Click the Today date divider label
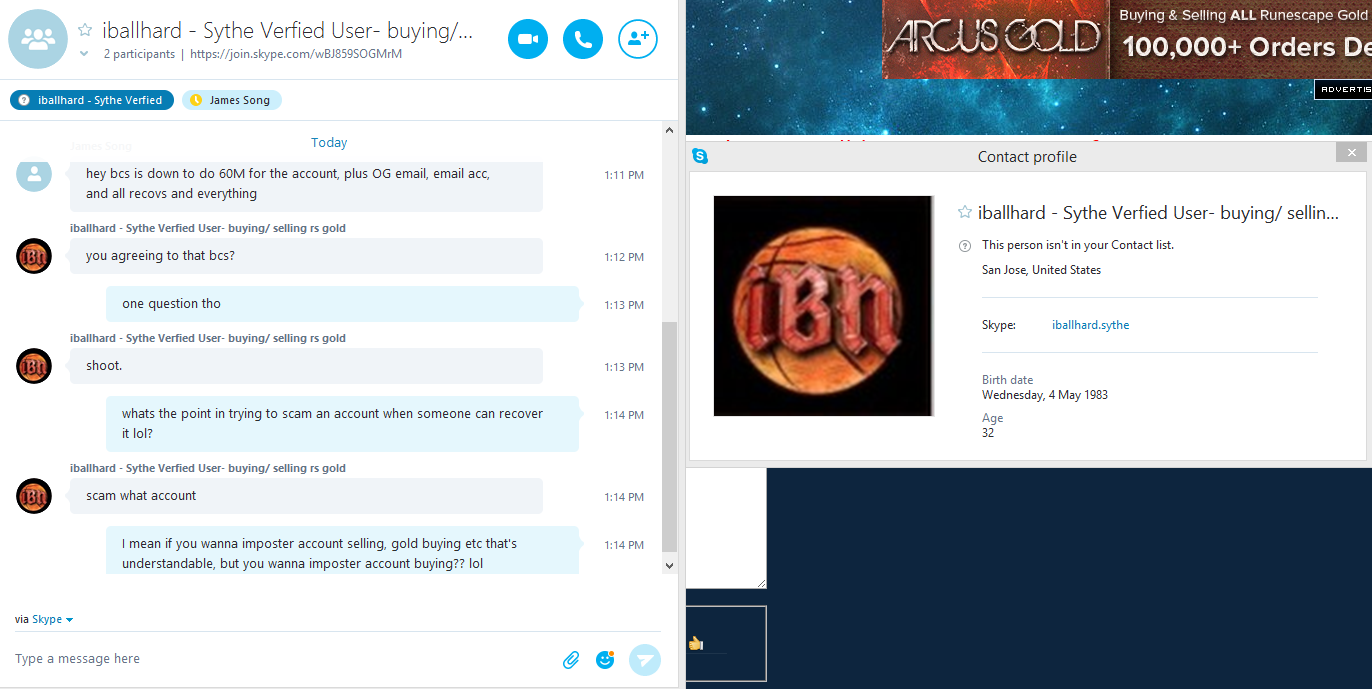The height and width of the screenshot is (689, 1372). [329, 143]
